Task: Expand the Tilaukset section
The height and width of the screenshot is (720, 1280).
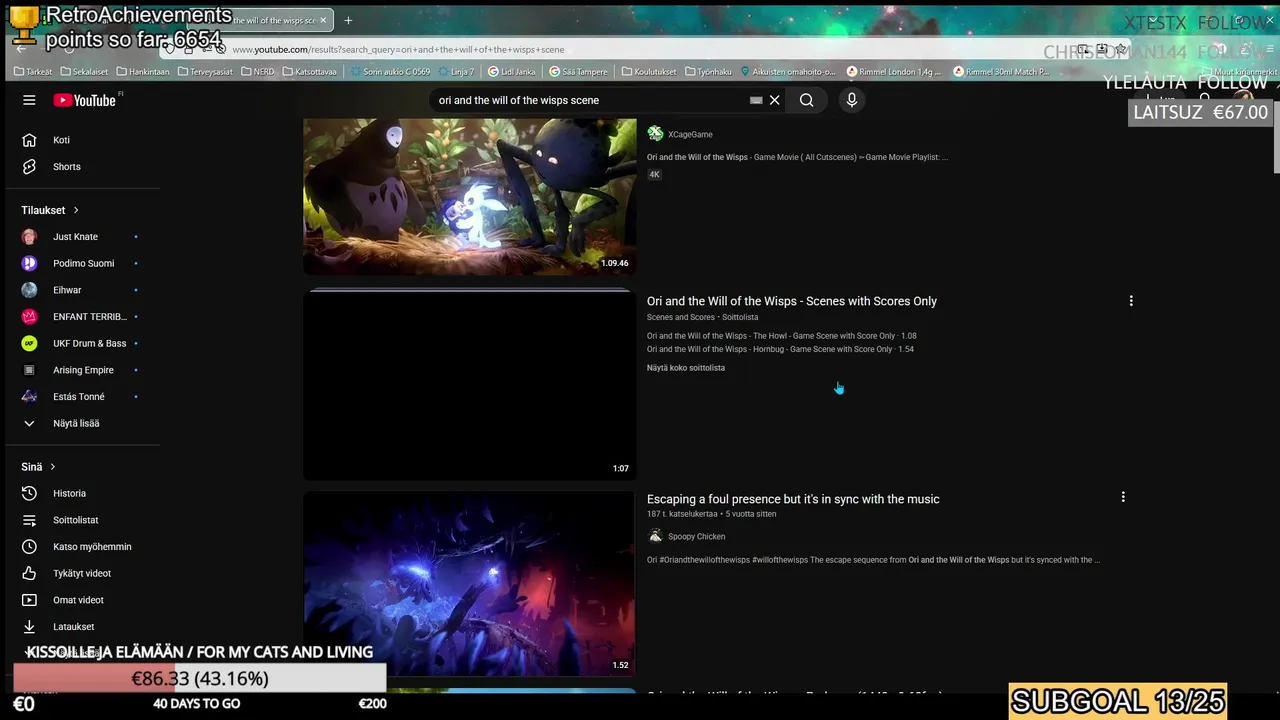Action: 50,210
